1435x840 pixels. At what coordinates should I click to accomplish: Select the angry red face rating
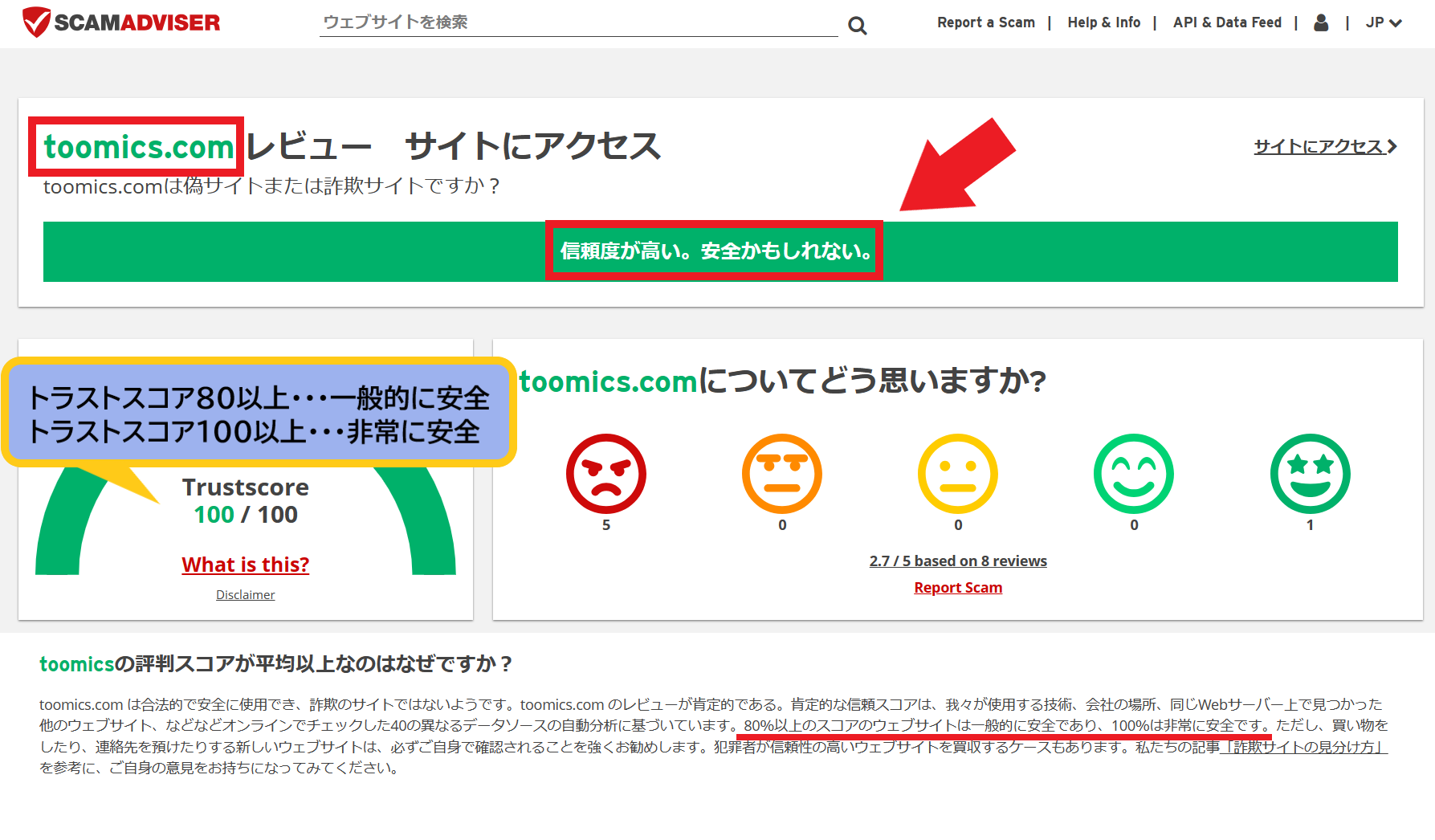[606, 474]
